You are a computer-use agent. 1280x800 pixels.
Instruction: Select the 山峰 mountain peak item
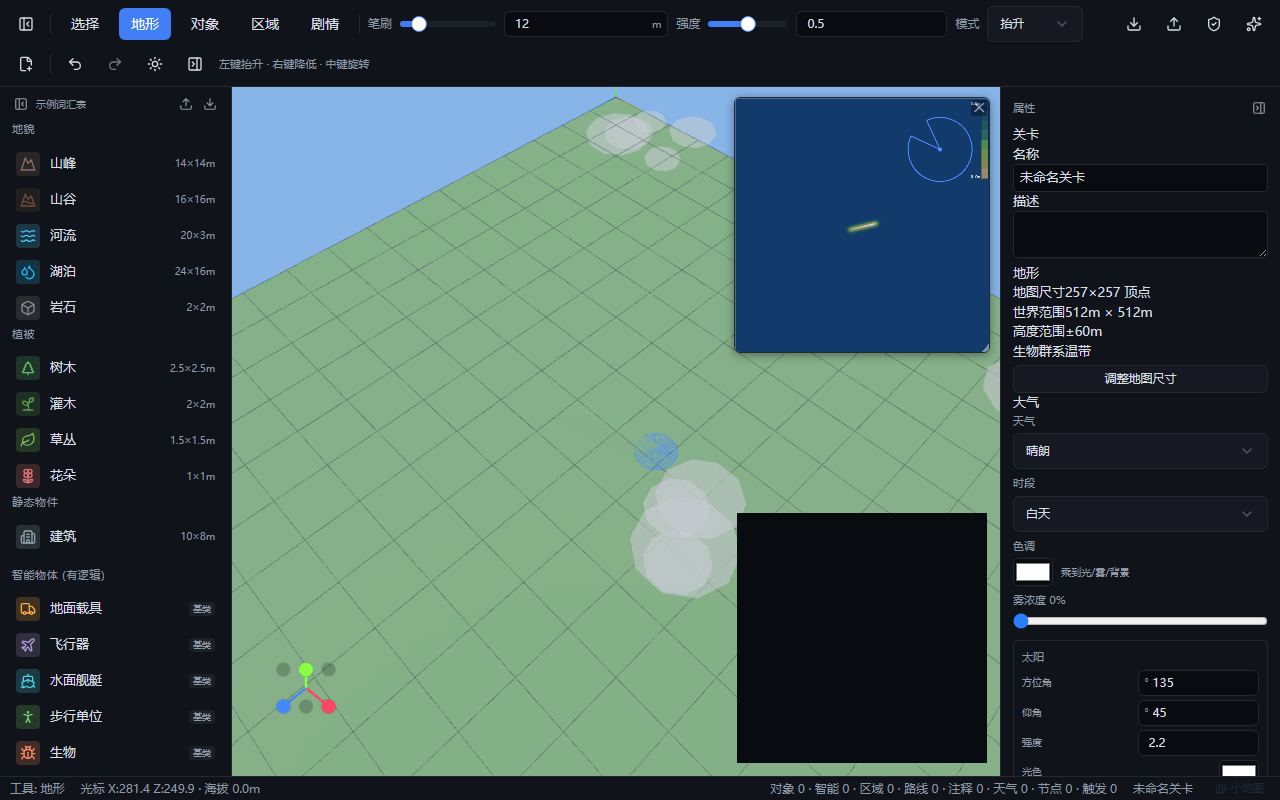pos(116,163)
